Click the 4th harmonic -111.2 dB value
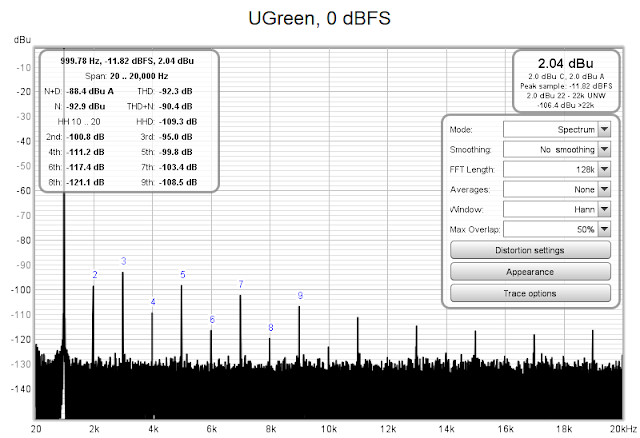Screen dimensions: 640x438 (85, 152)
